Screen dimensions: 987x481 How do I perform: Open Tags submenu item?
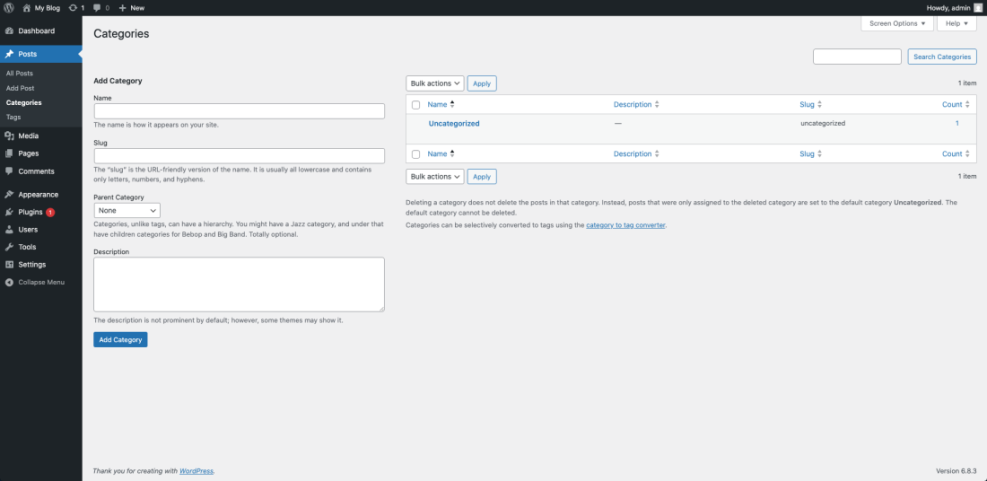click(x=13, y=117)
